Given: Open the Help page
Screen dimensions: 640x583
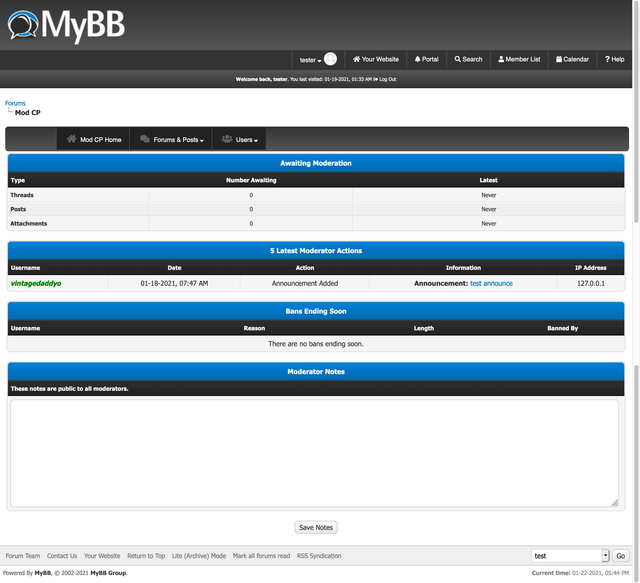Looking at the screenshot, I should (x=614, y=59).
